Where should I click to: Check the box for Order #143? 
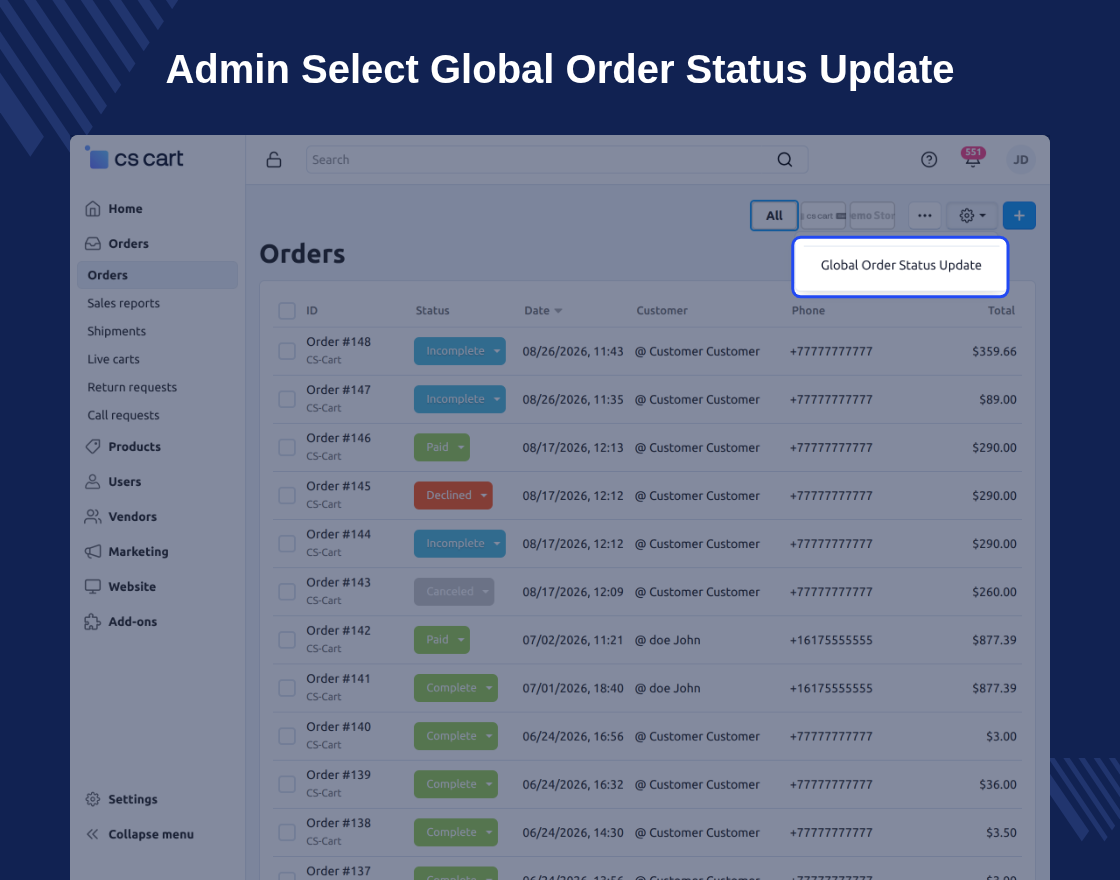click(287, 591)
